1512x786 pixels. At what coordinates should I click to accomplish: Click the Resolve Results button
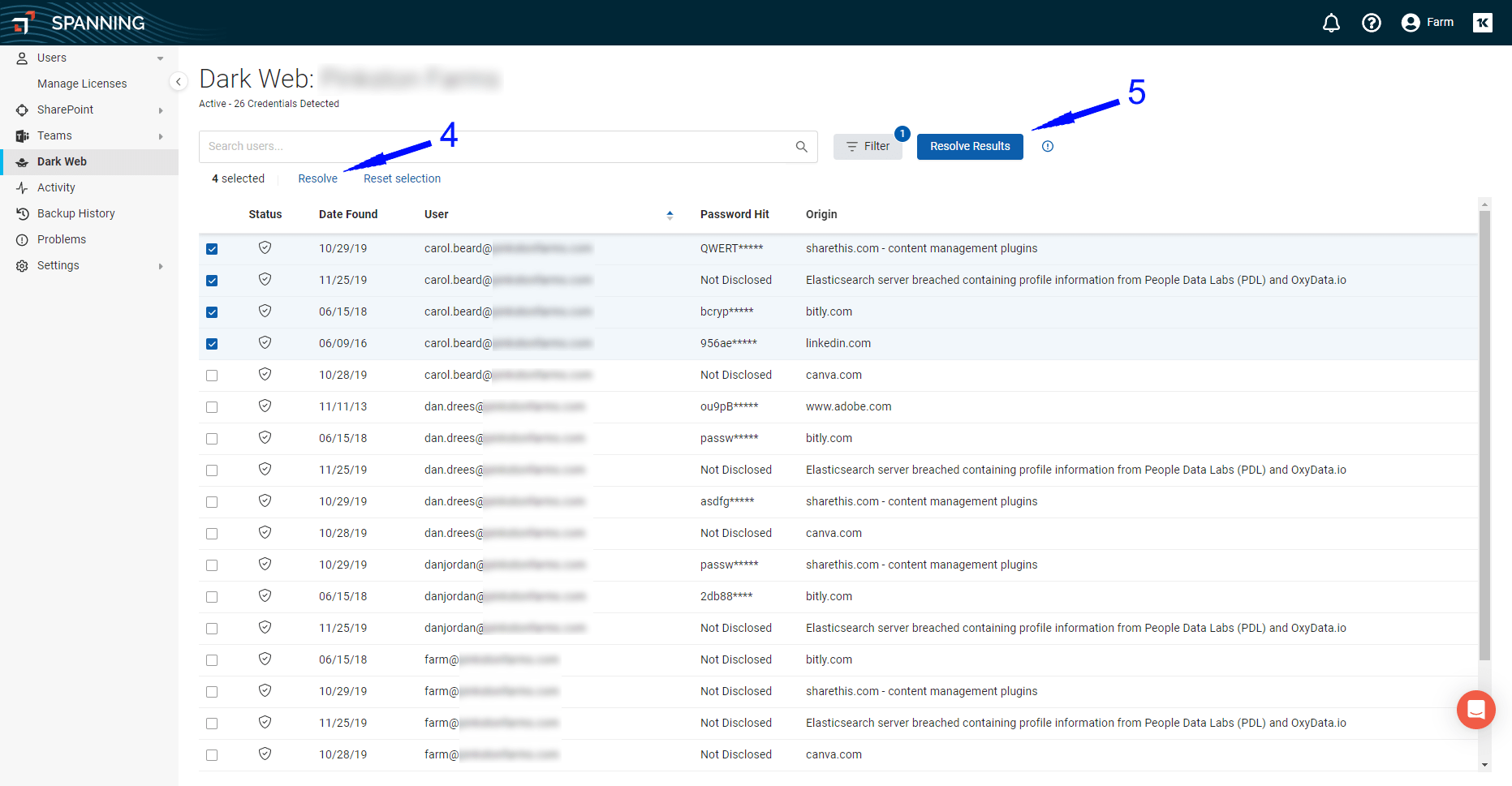(x=970, y=147)
